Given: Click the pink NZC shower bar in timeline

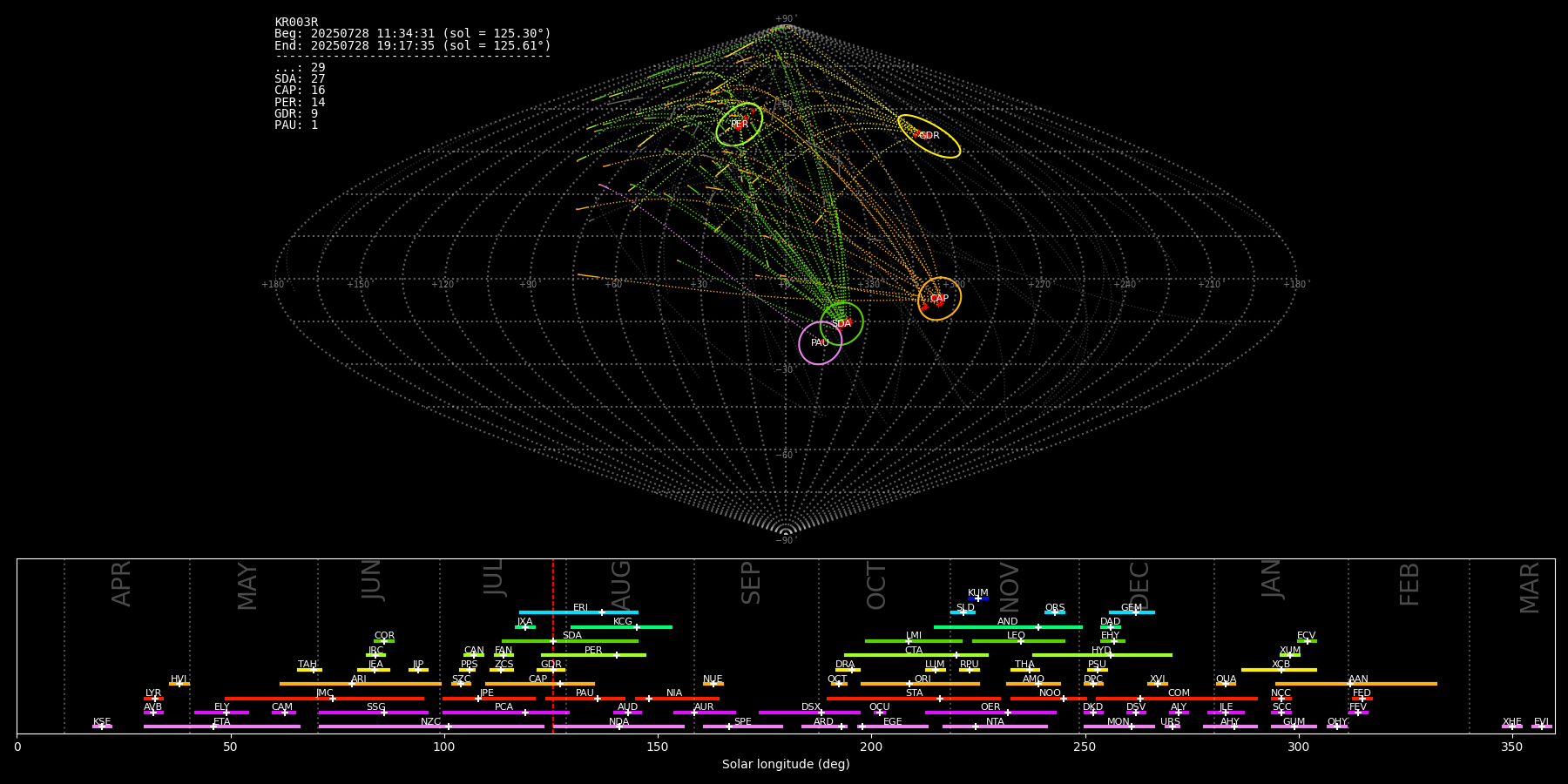Looking at the screenshot, I should 431,727.
